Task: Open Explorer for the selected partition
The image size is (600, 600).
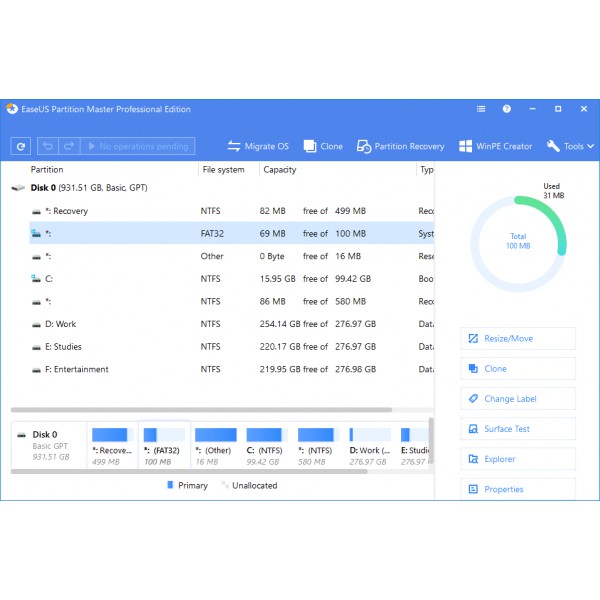Action: [518, 459]
